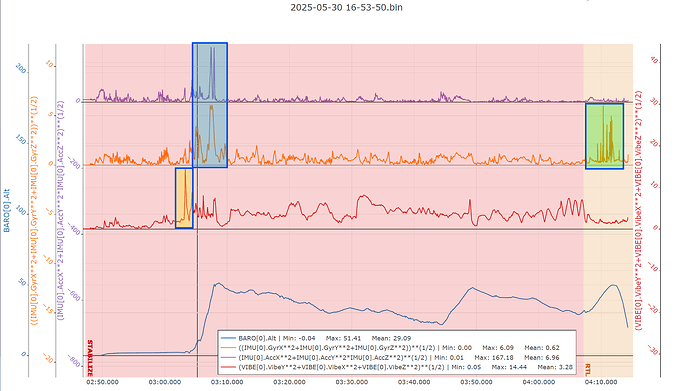Click the 03:30.000 time axis tick

click(x=352, y=382)
